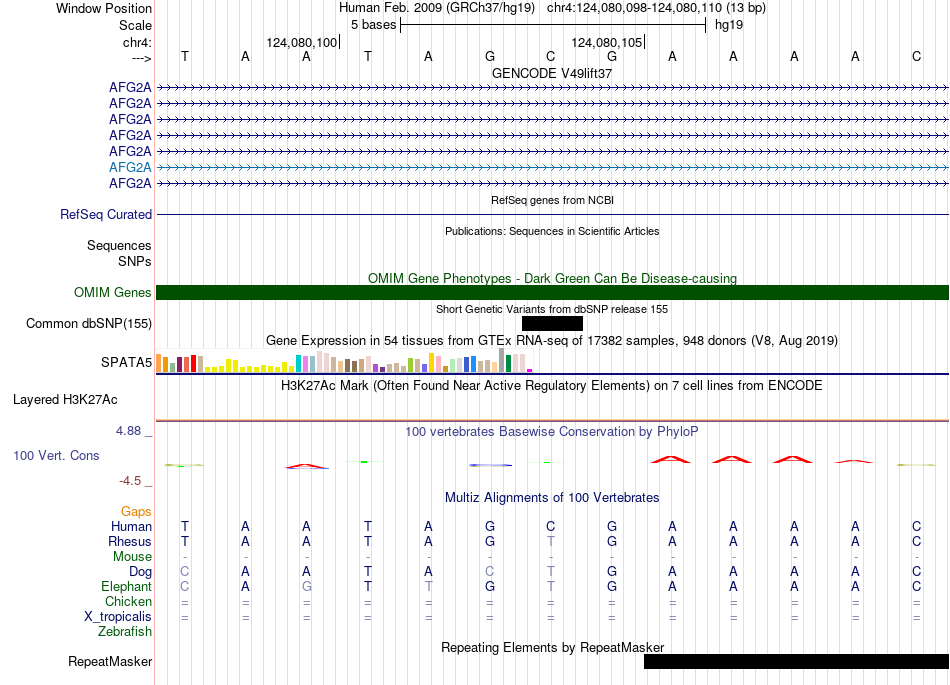Viewport: 950px width, 685px height.
Task: Click the chr4: ruler label
Action: tap(138, 42)
